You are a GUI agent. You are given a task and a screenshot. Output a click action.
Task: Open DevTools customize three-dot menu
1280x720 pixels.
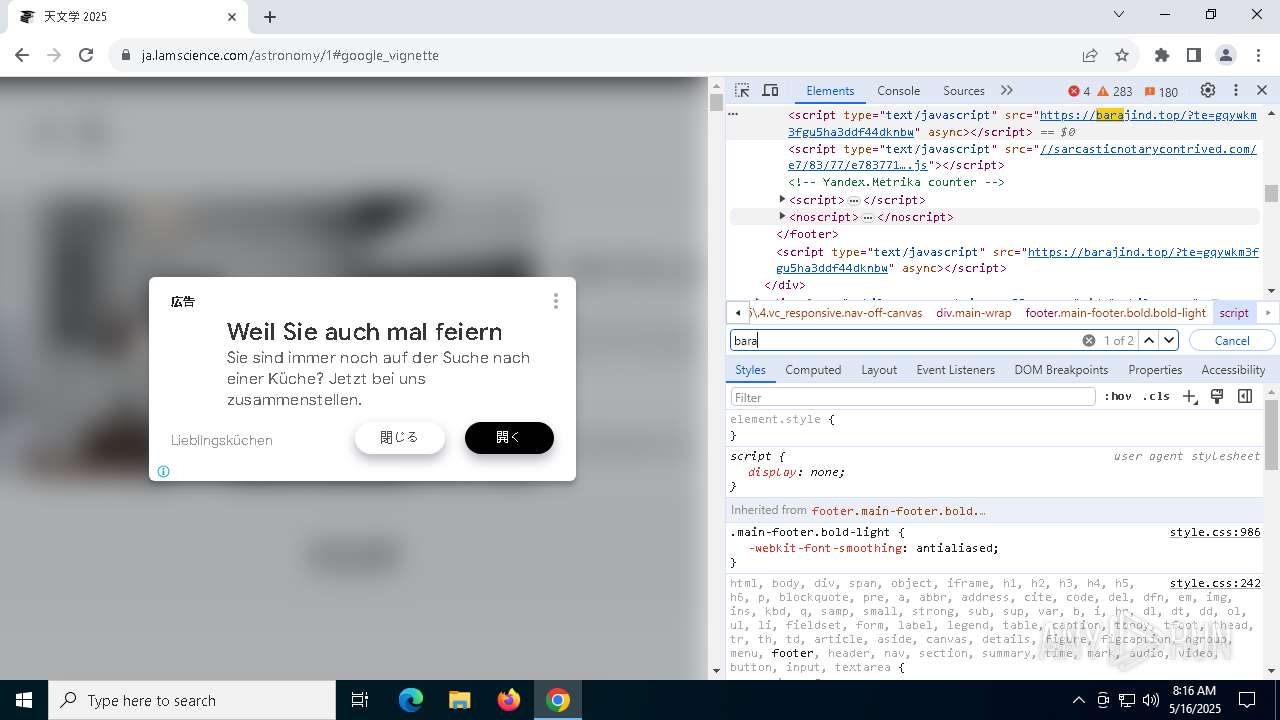(x=1236, y=90)
